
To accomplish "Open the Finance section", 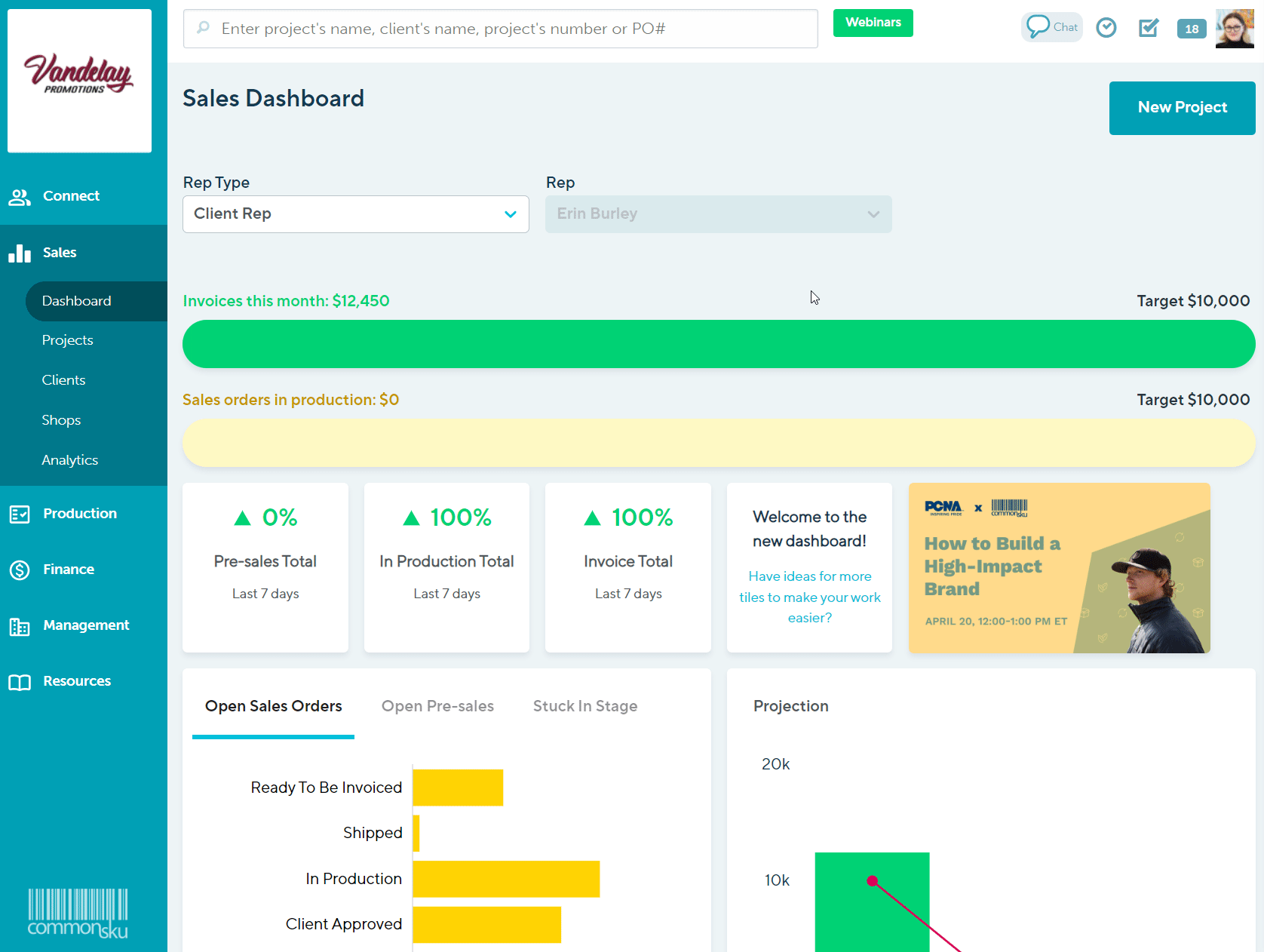I will tap(69, 569).
